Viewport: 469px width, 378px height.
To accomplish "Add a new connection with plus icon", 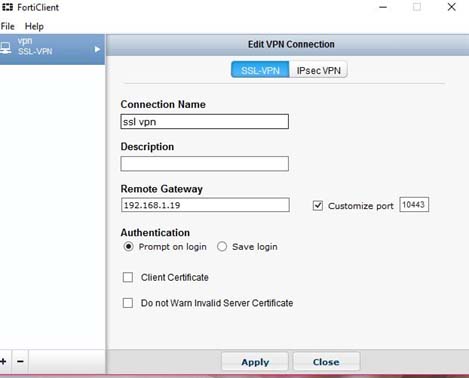I will coord(4,361).
